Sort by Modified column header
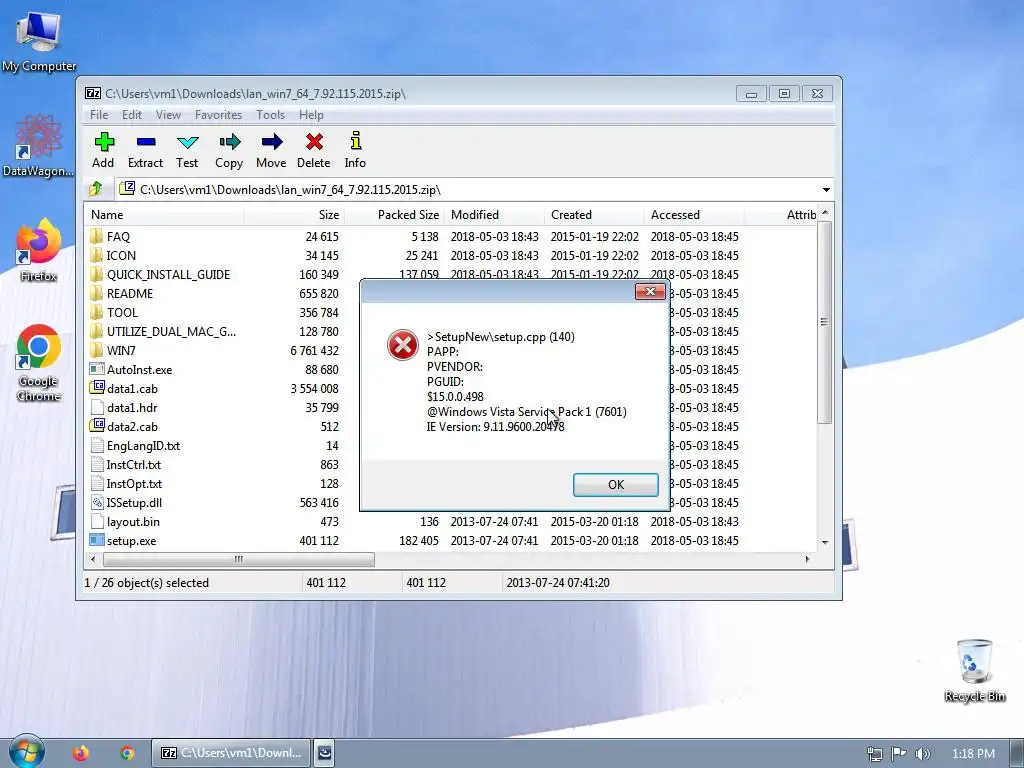The height and width of the screenshot is (768, 1024). 494,215
